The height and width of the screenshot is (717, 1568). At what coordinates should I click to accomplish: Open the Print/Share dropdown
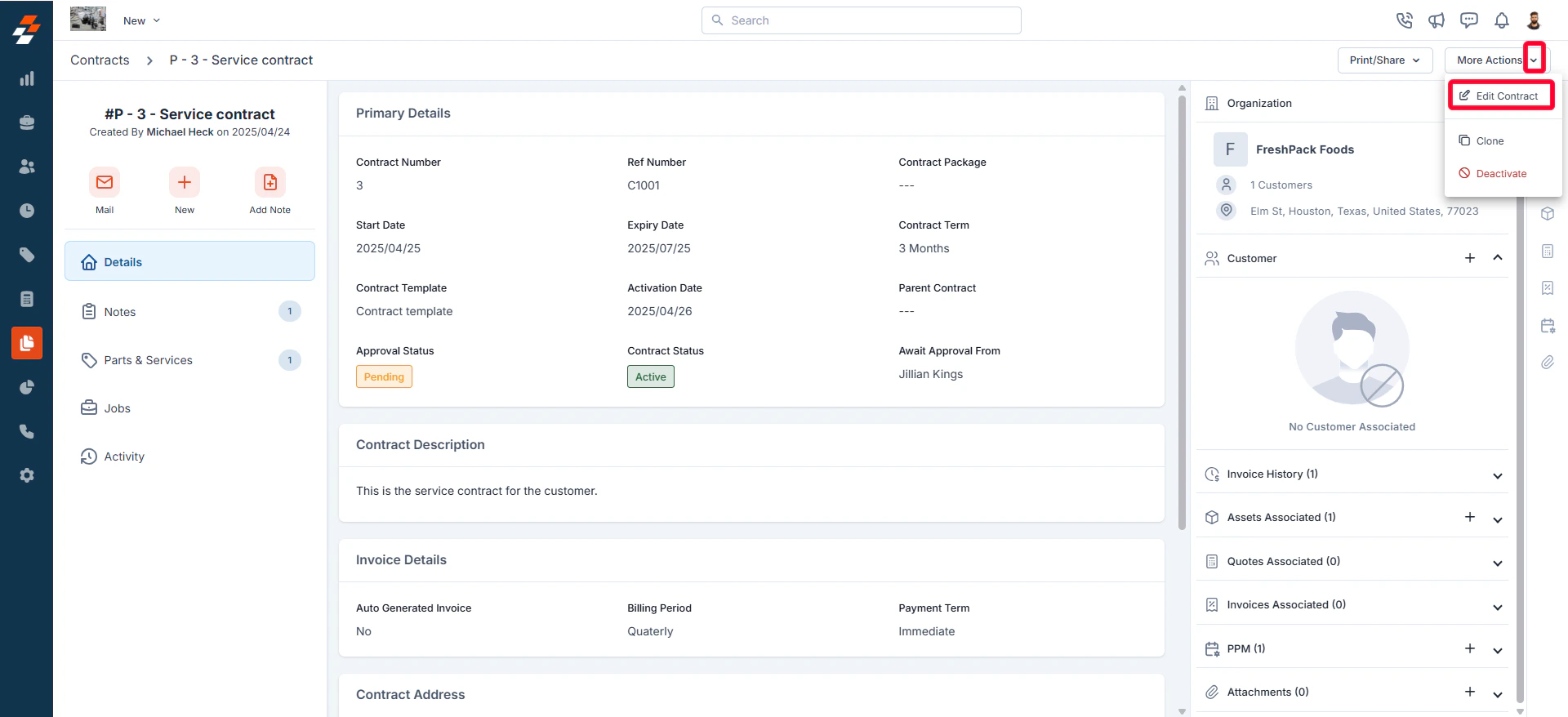pos(1385,60)
